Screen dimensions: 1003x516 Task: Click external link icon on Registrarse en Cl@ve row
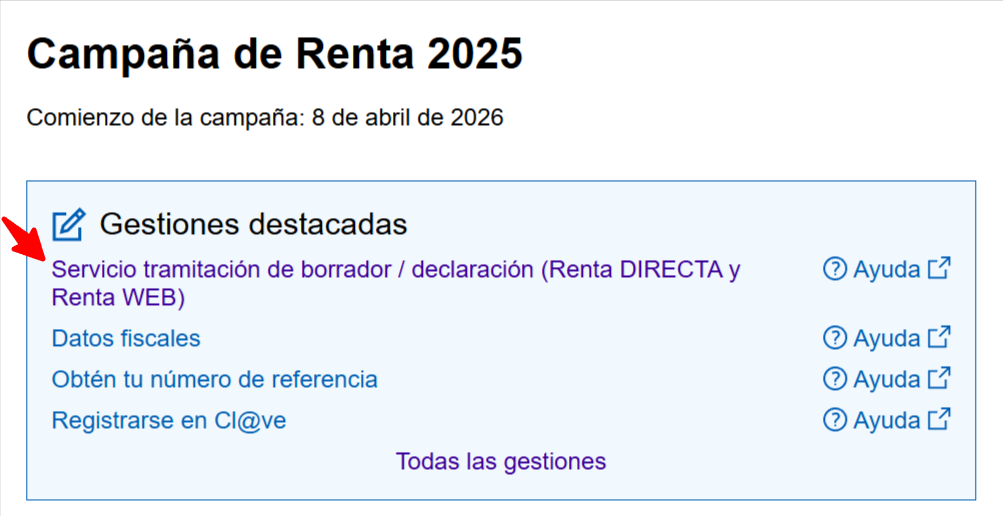point(939,420)
